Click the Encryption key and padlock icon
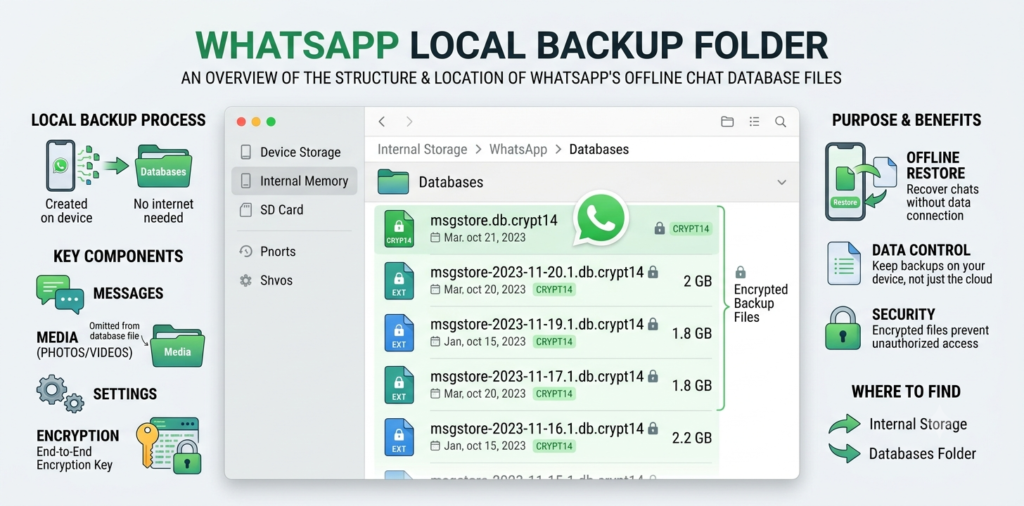This screenshot has width=1024, height=506. (x=168, y=446)
